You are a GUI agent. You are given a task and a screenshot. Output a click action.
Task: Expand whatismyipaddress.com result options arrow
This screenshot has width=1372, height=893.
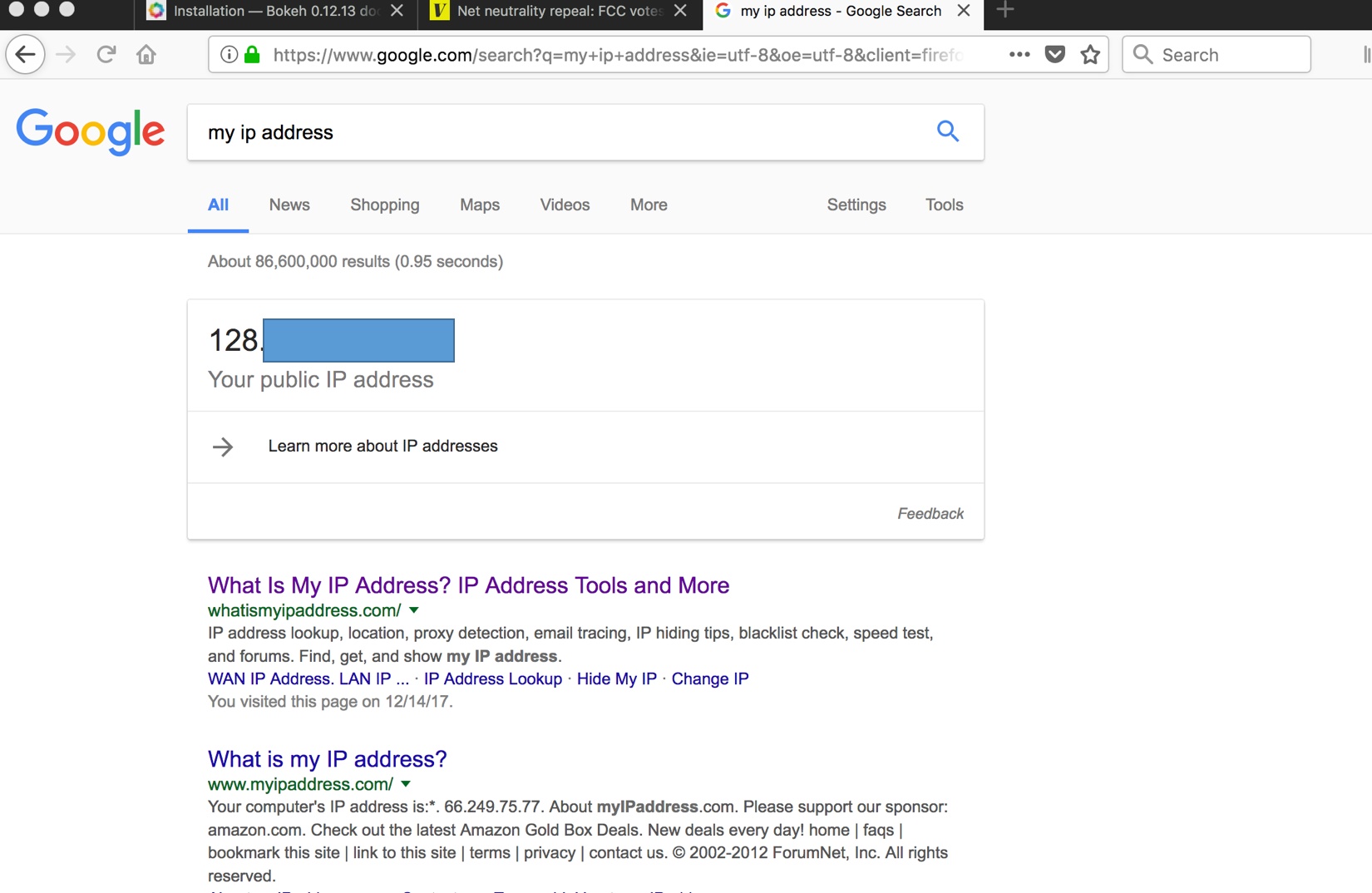point(414,610)
